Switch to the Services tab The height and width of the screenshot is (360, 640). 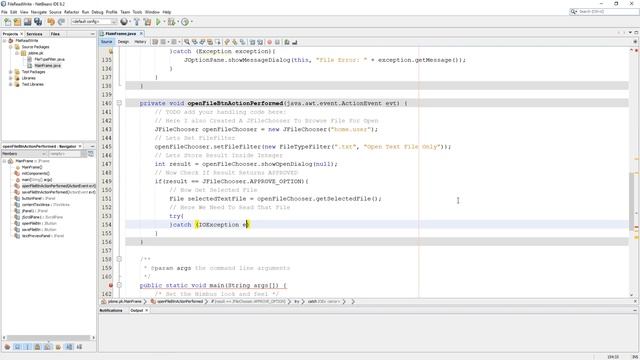point(34,34)
